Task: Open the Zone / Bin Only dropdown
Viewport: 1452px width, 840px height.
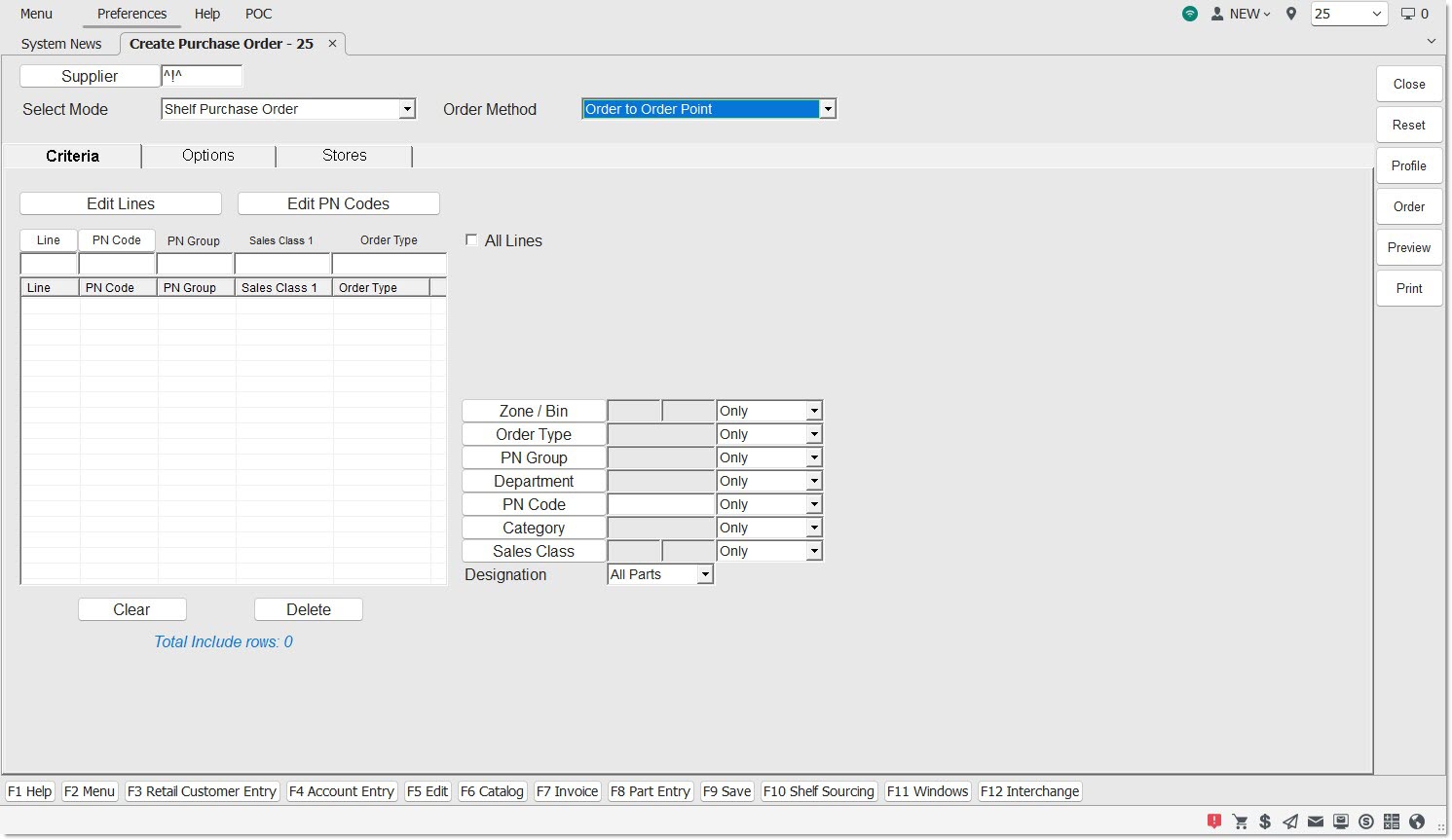Action: click(x=814, y=411)
